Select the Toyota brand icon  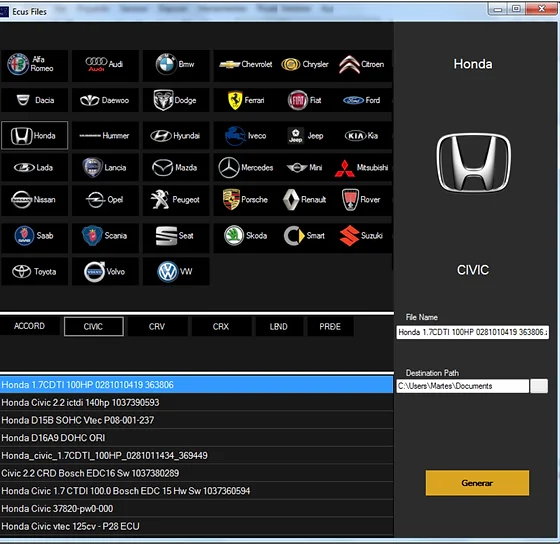click(34, 272)
